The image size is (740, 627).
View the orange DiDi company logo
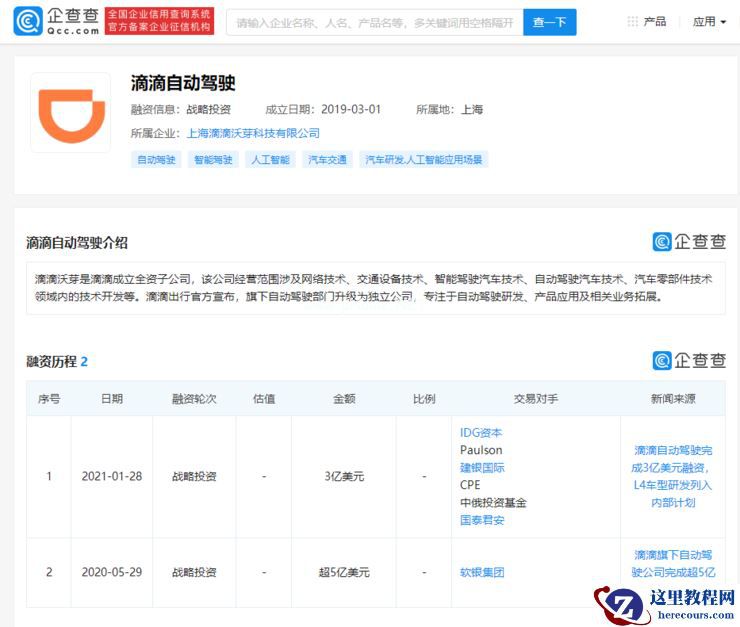(71, 113)
